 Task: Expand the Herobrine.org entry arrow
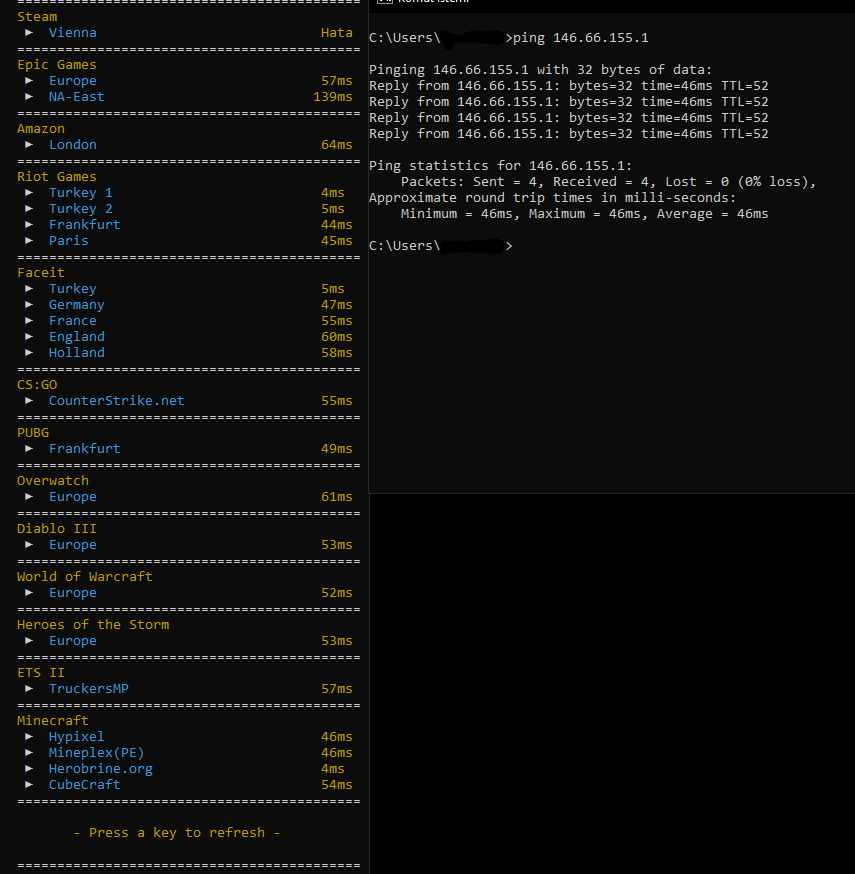[29, 769]
